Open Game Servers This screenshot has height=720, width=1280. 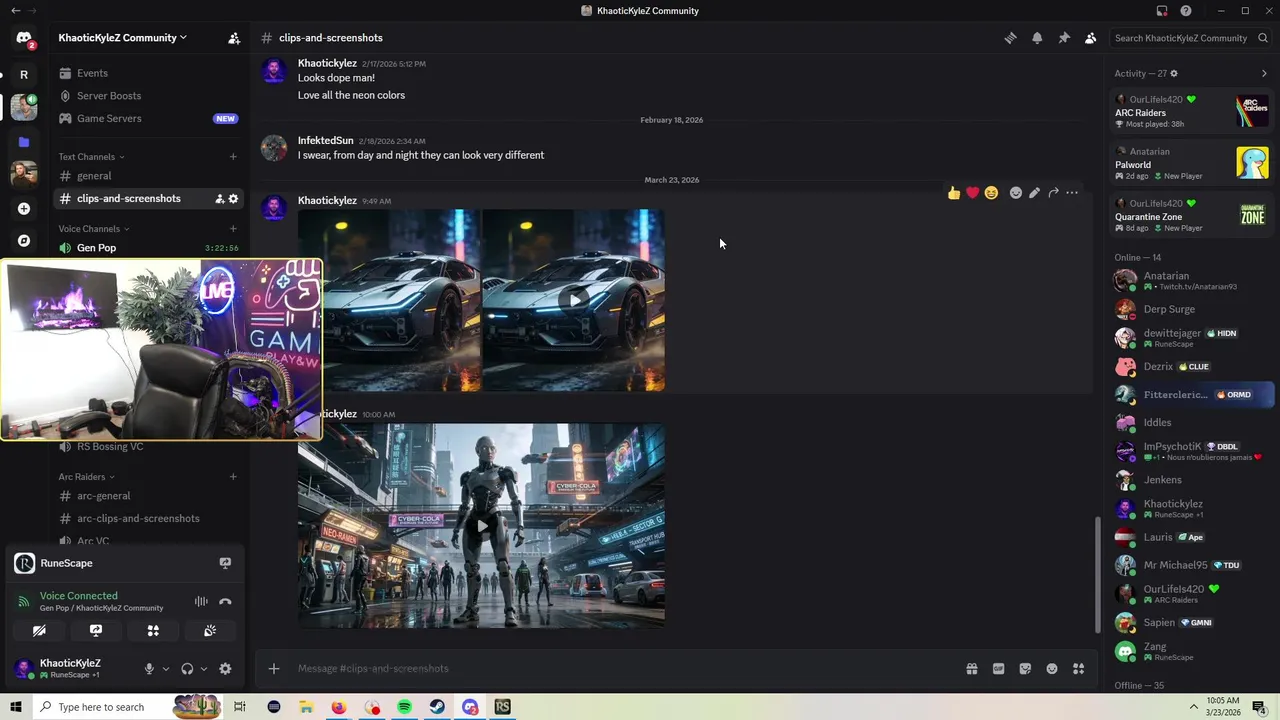[148, 118]
